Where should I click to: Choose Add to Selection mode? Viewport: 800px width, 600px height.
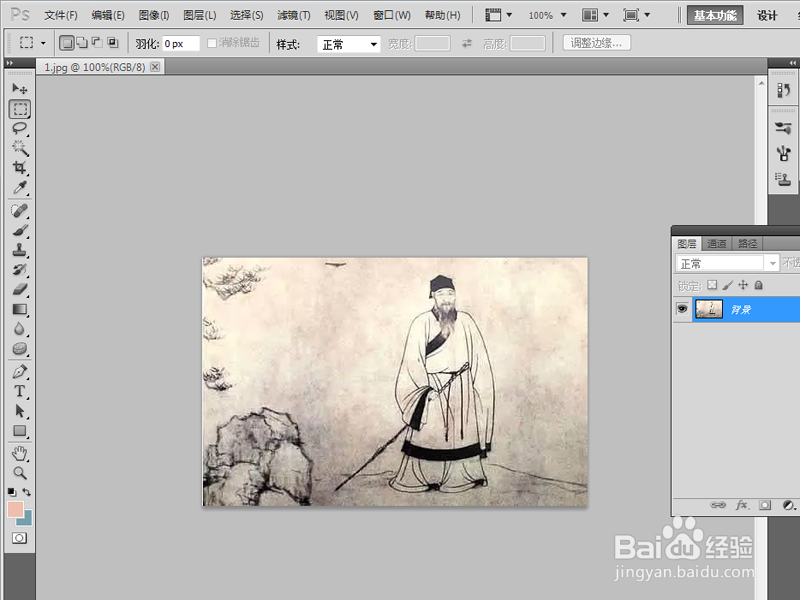[82, 43]
